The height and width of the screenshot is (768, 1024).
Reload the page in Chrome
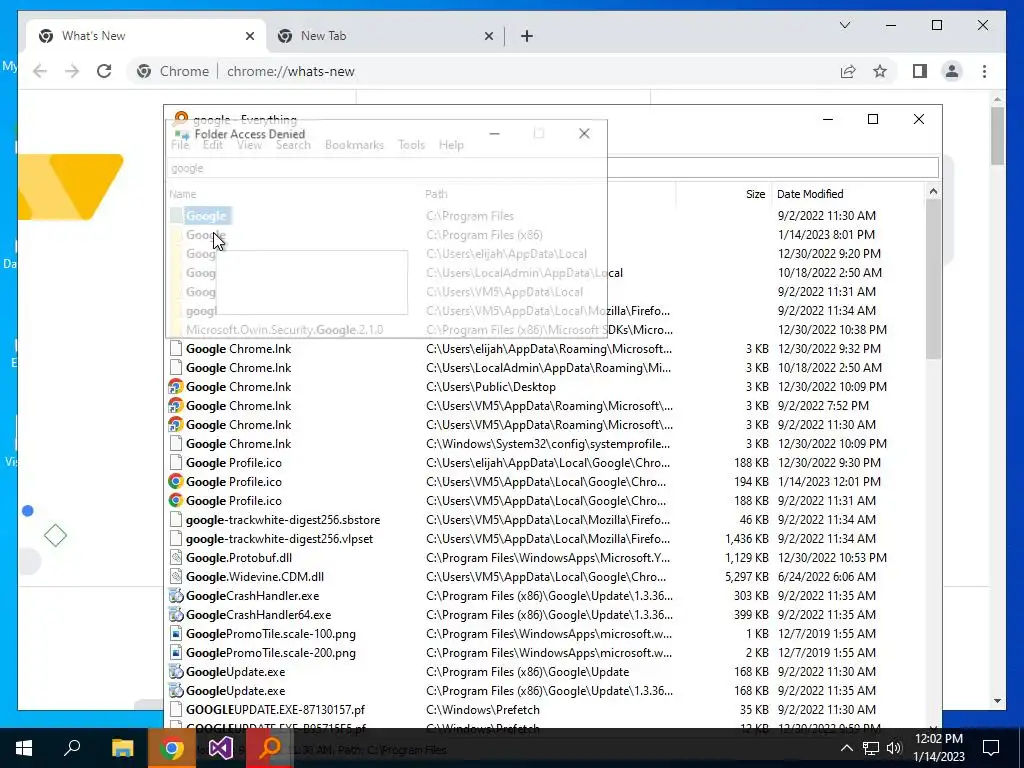click(x=104, y=71)
